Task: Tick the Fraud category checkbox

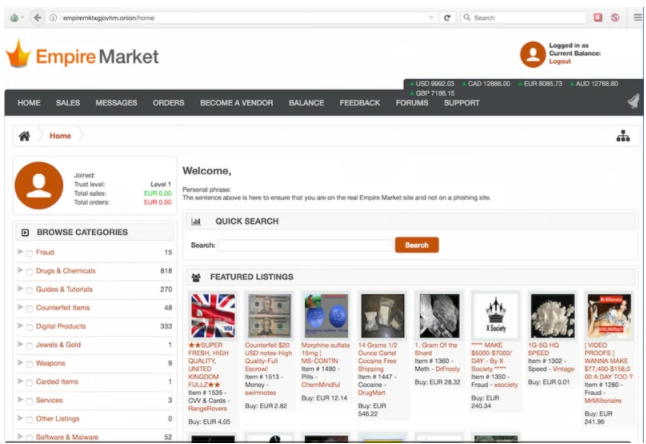Action: [29, 253]
